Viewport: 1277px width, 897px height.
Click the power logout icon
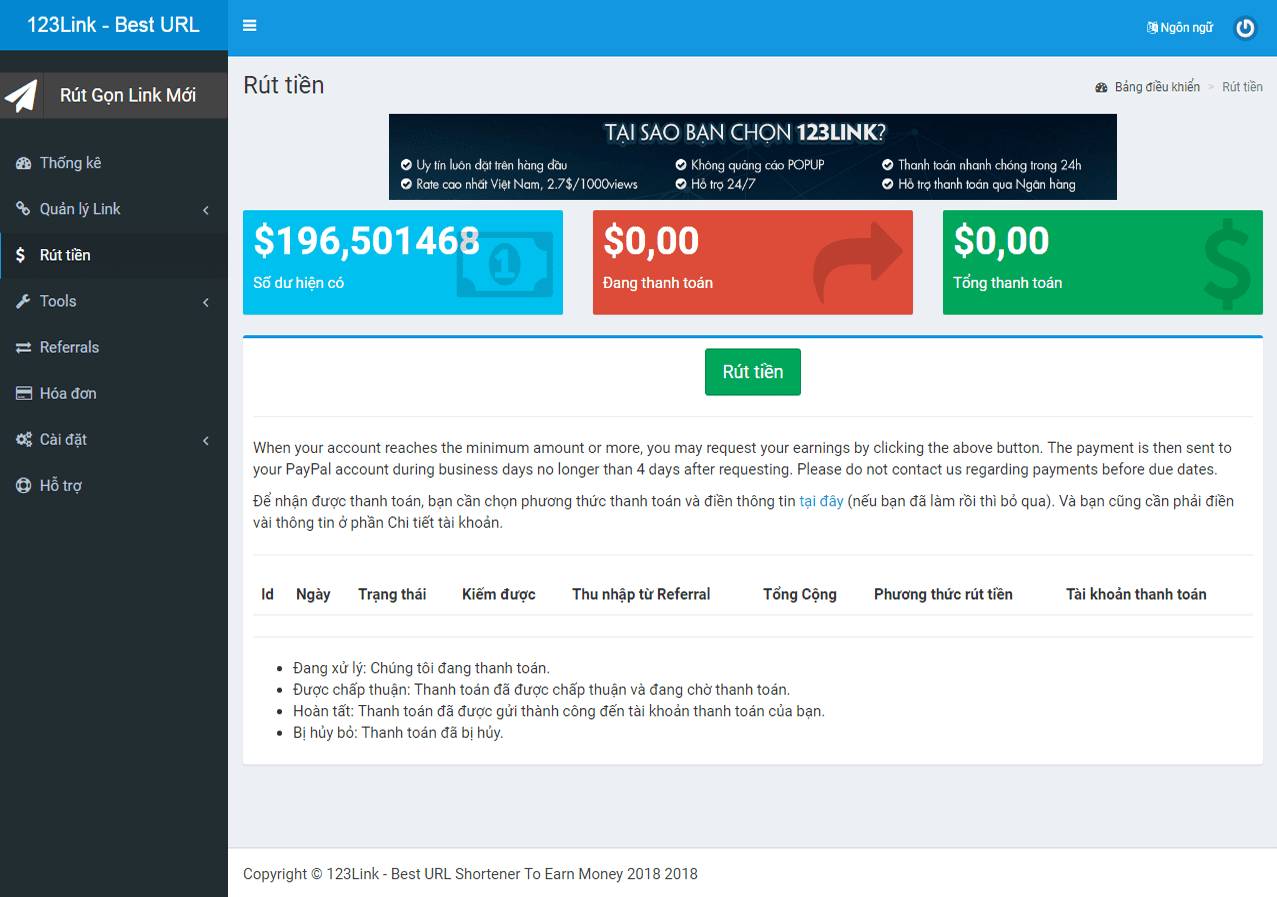1245,28
